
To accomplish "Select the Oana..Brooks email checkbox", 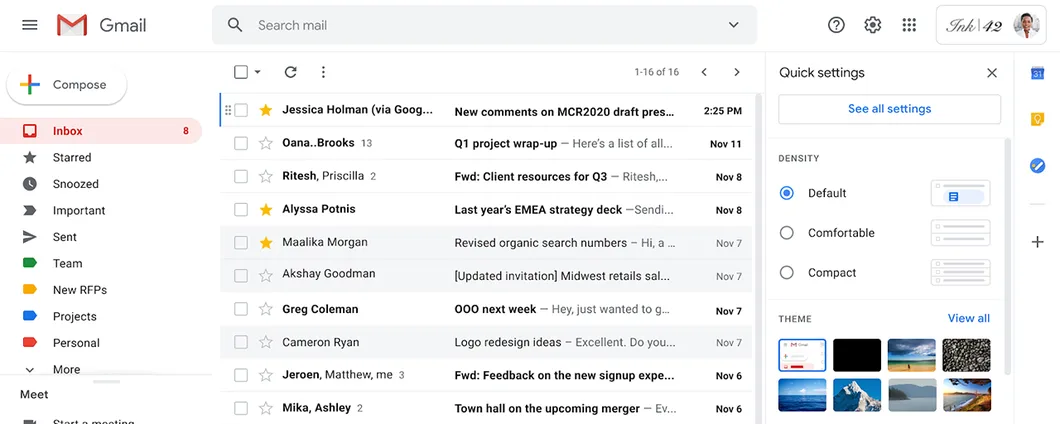I will 241,143.
